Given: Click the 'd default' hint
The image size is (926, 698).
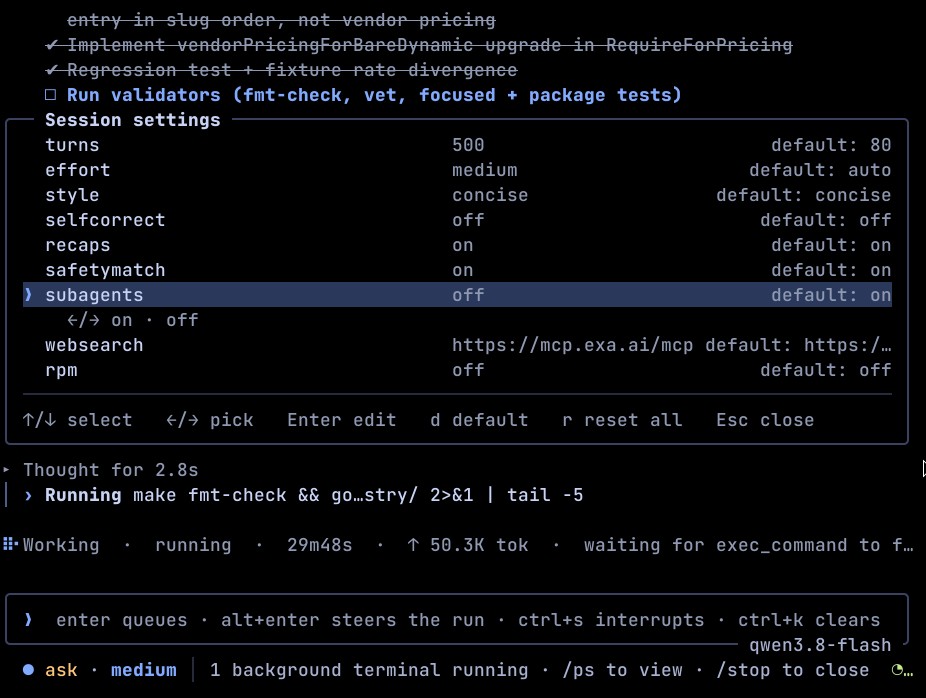Looking at the screenshot, I should tap(479, 420).
